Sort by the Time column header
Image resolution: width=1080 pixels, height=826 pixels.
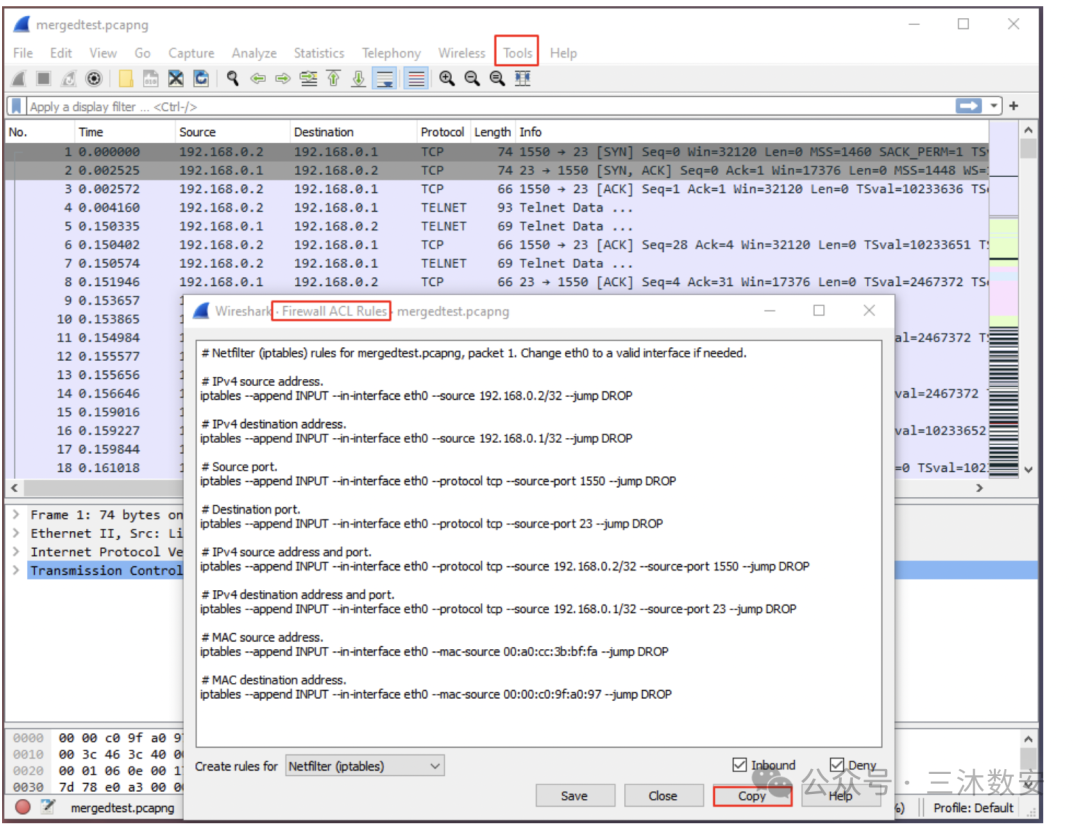(125, 132)
